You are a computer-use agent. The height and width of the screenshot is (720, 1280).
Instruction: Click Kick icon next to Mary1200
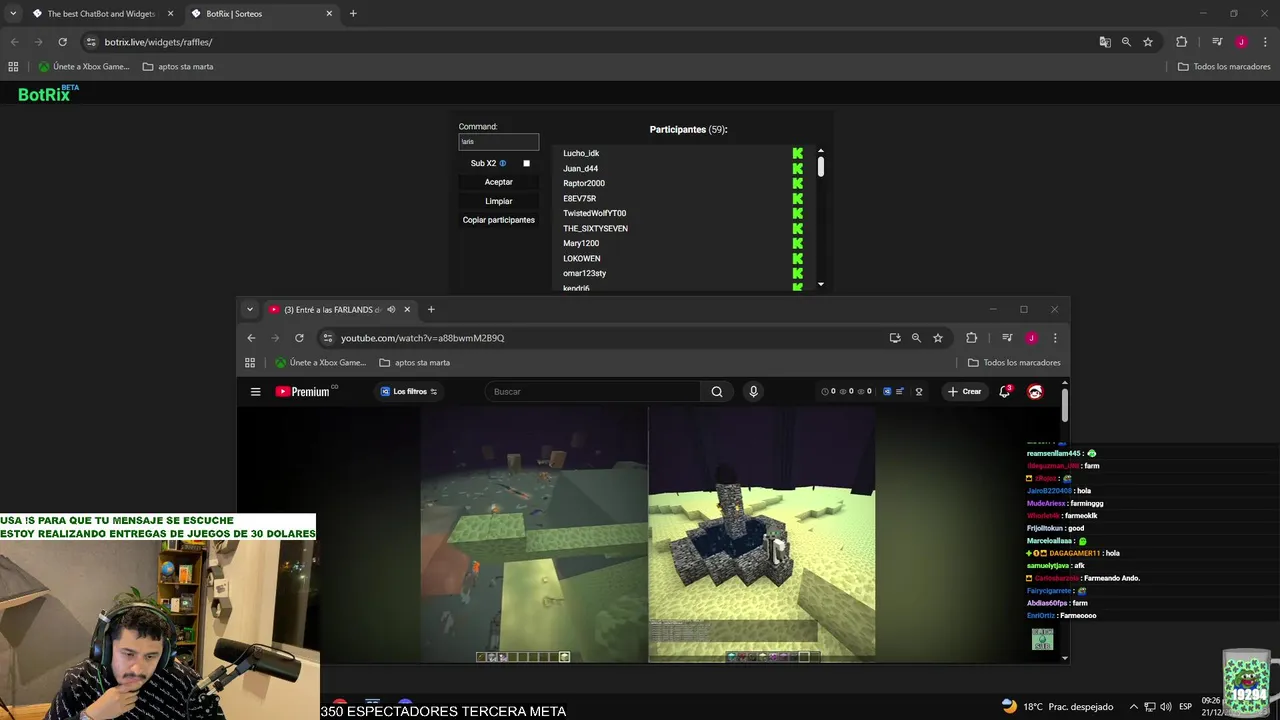(x=797, y=243)
